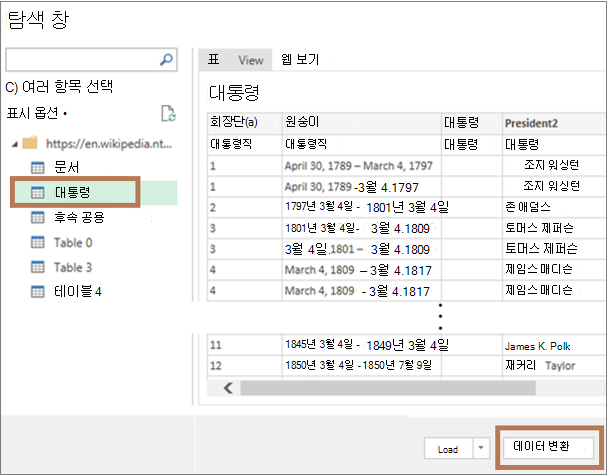
Task: Switch to the 표 View tab
Action: click(235, 60)
